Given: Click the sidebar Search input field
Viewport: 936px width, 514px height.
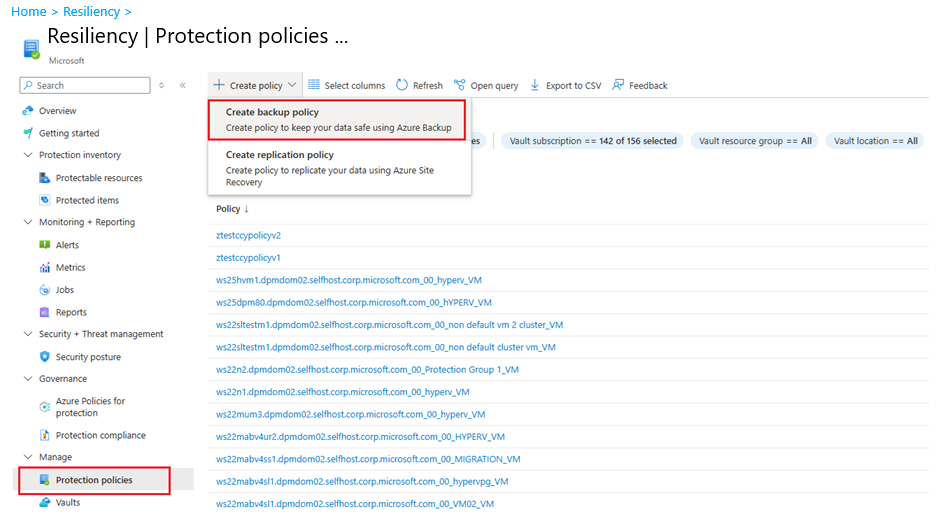Looking at the screenshot, I should click(x=90, y=86).
